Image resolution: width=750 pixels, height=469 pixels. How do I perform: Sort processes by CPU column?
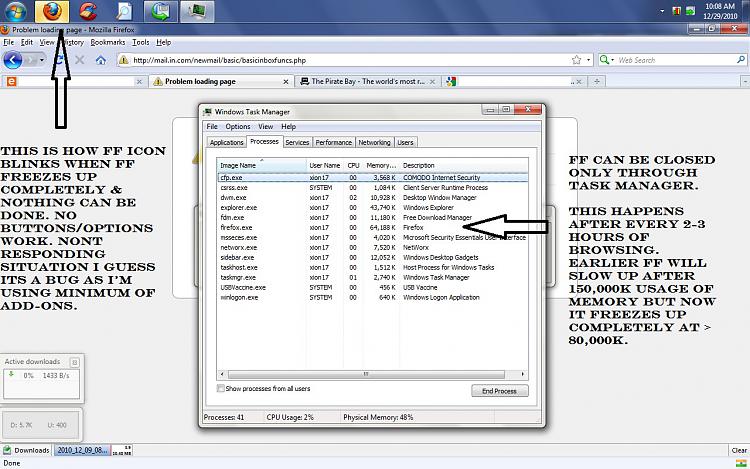pyautogui.click(x=353, y=165)
